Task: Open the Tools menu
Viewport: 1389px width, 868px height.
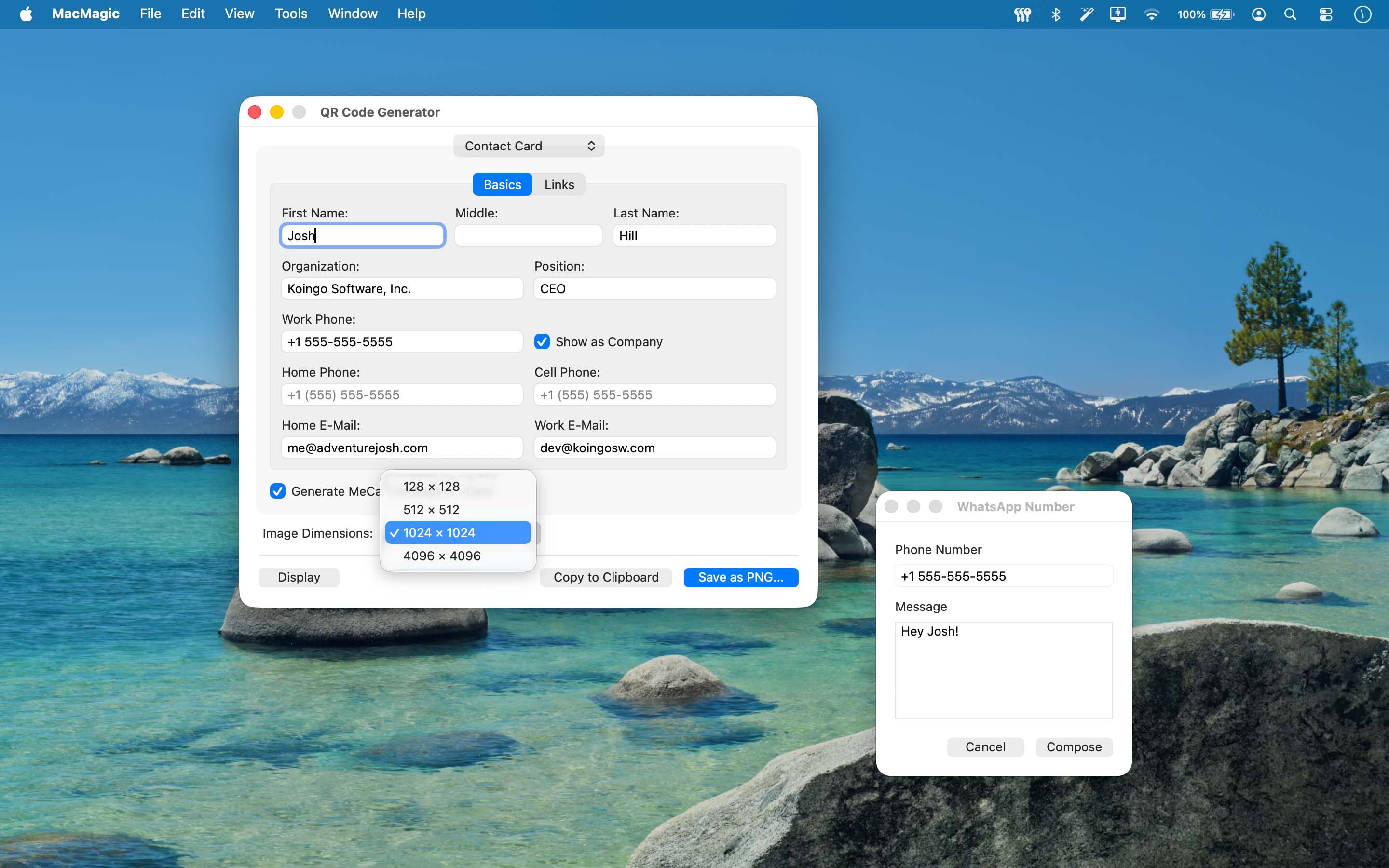Action: tap(290, 14)
